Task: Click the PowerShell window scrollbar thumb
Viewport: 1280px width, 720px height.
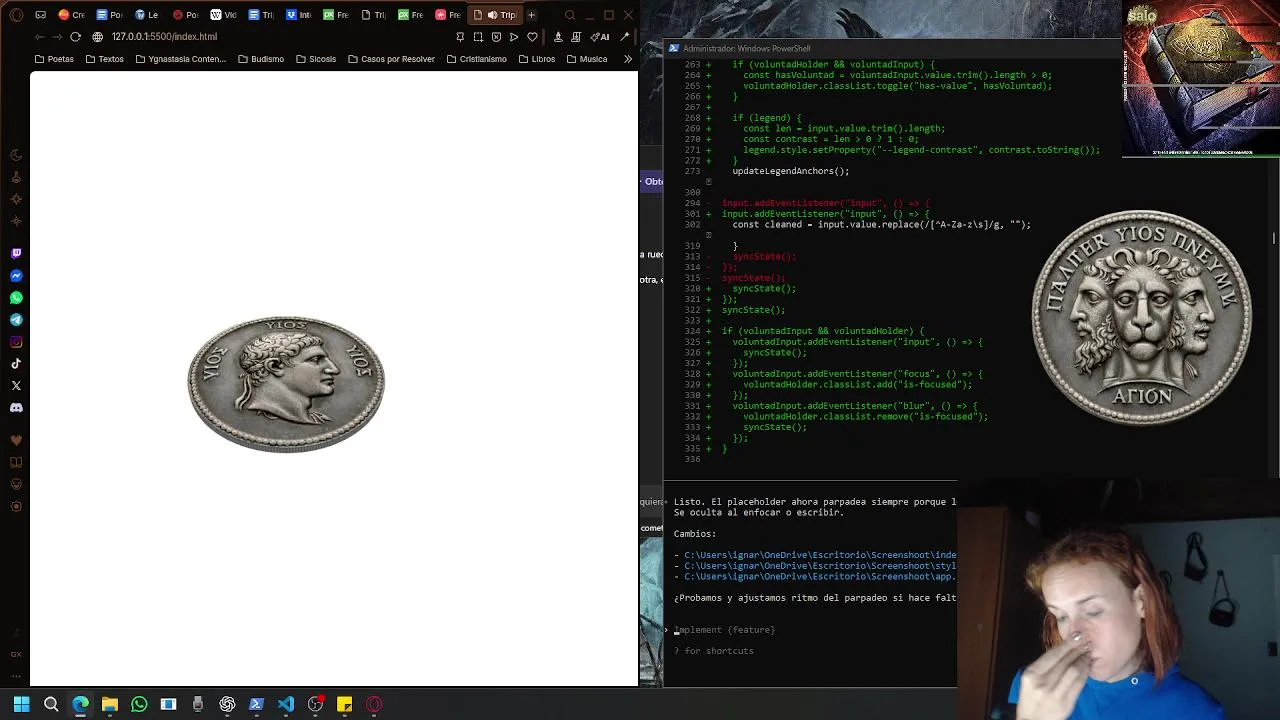Action: (x=1274, y=238)
